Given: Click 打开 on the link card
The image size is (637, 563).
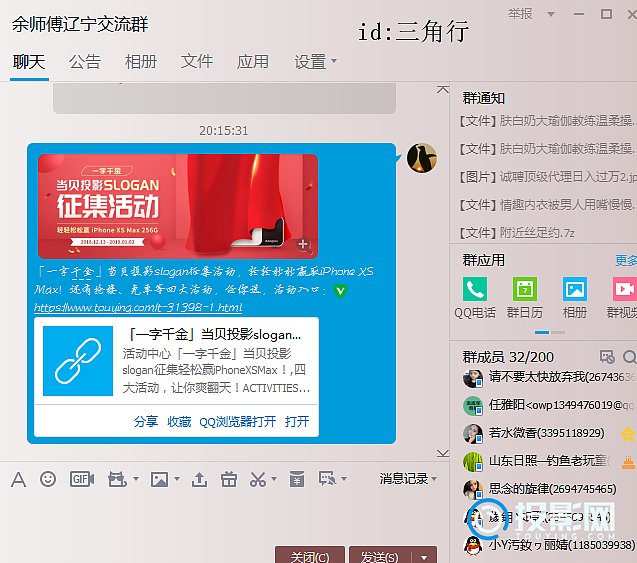Looking at the screenshot, I should tap(297, 422).
